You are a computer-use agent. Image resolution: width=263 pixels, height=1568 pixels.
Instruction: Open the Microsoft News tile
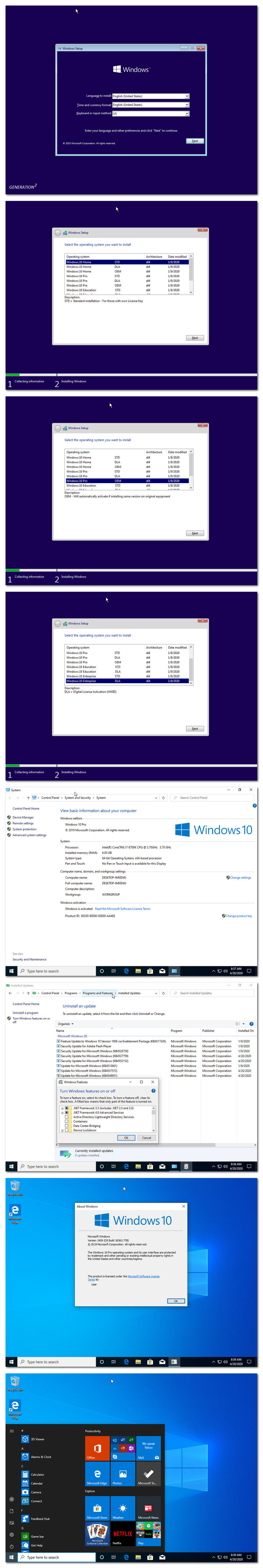point(148,1508)
